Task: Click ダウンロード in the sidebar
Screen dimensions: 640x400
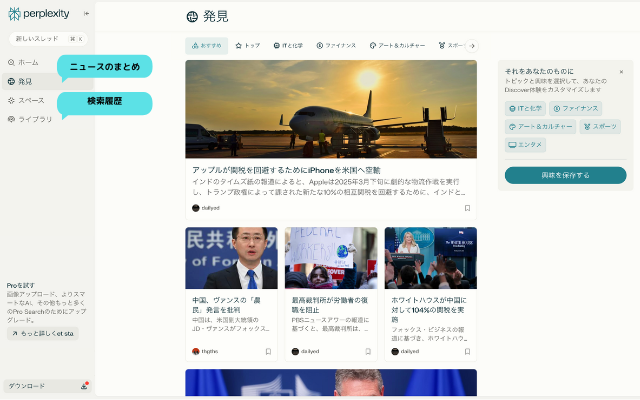Action: pos(47,386)
